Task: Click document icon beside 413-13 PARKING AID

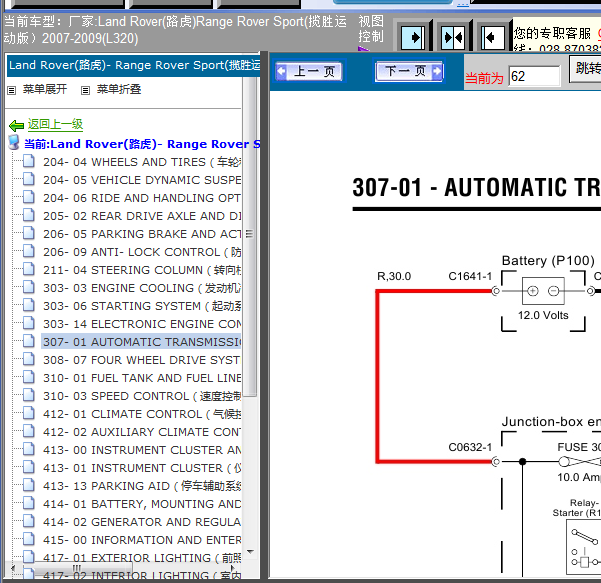Action: pos(29,485)
